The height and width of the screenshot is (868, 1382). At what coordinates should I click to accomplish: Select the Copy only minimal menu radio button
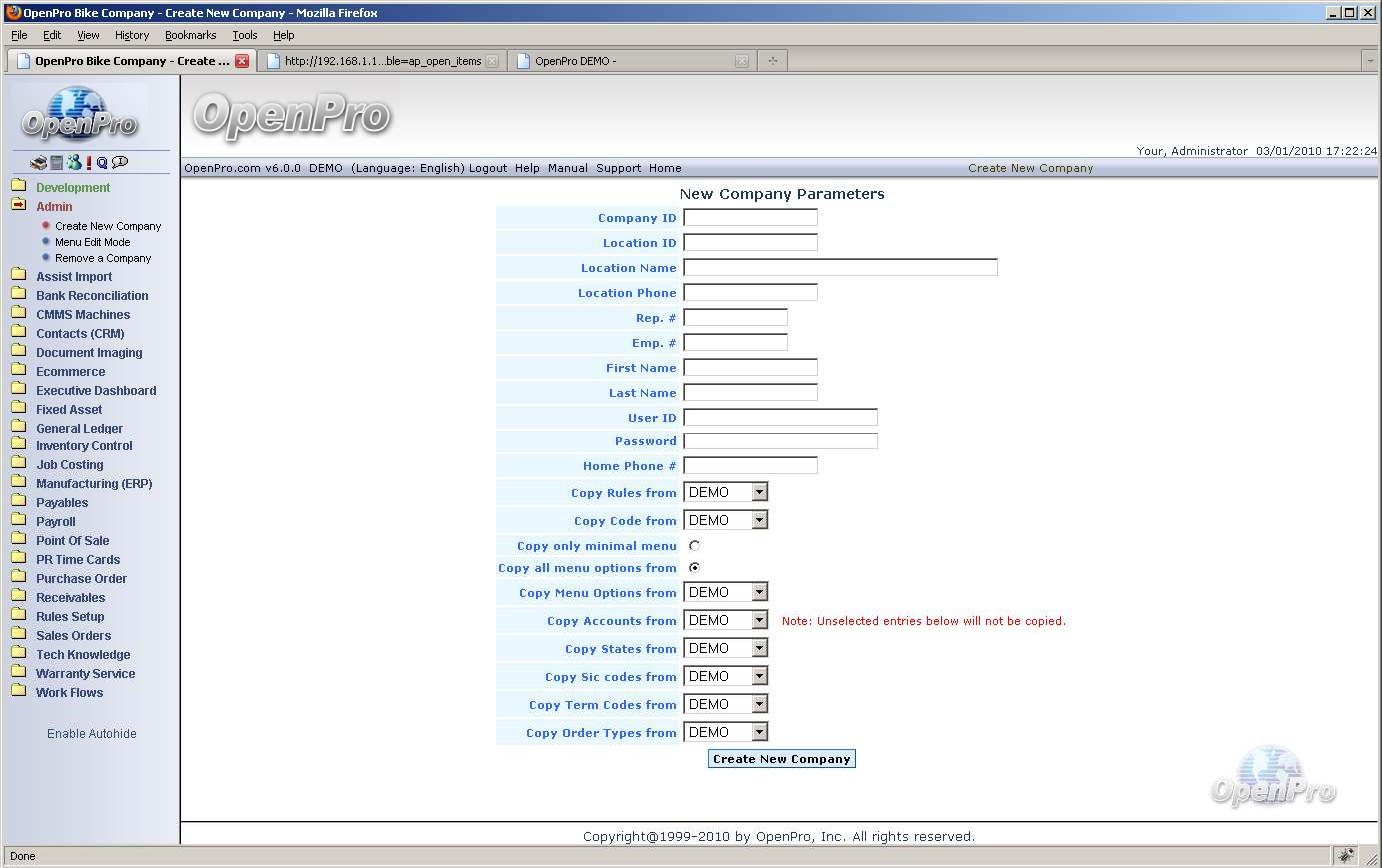[694, 546]
